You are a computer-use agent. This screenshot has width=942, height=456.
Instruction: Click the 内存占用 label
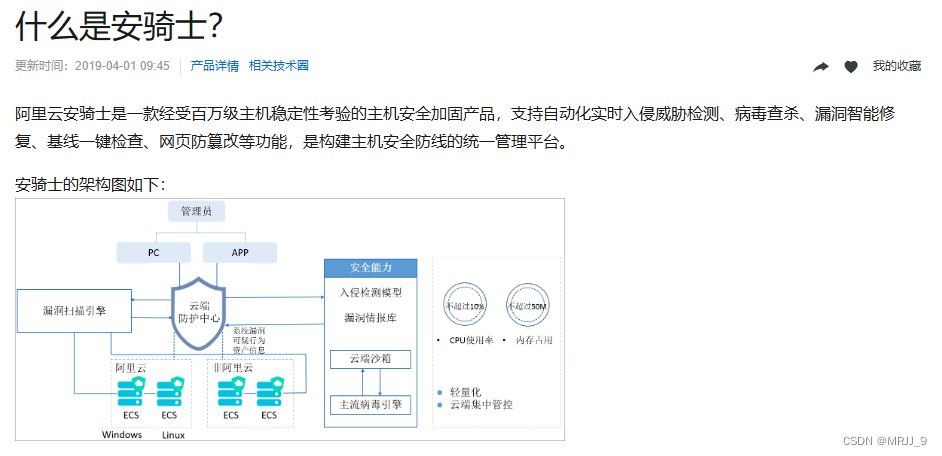click(535, 340)
